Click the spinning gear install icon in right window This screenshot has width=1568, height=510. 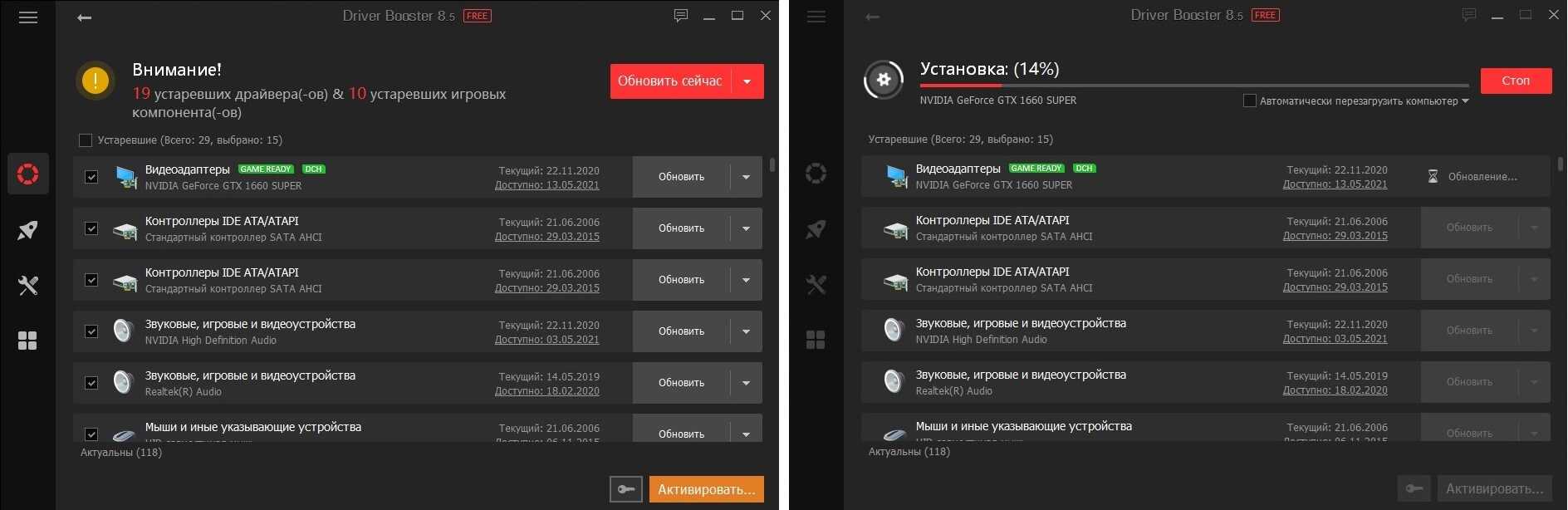point(884,80)
